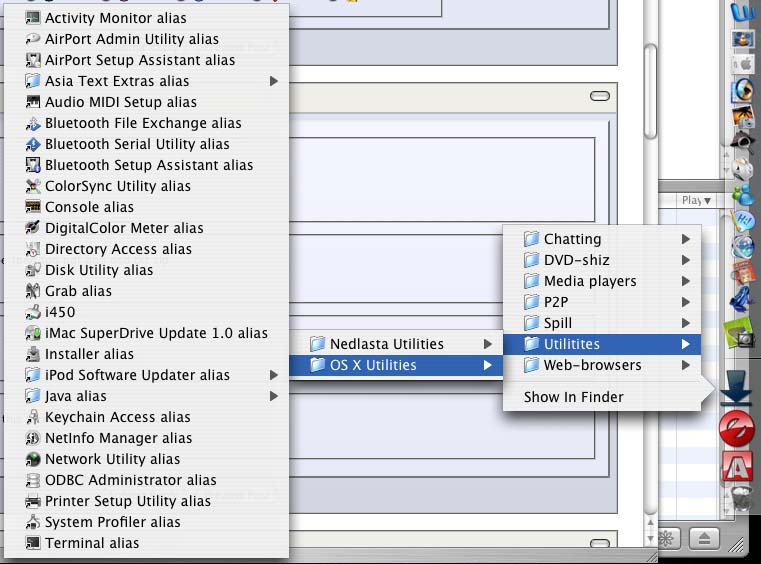Open AirPort Admin Utility alias
The width and height of the screenshot is (761, 564).
(147, 39)
